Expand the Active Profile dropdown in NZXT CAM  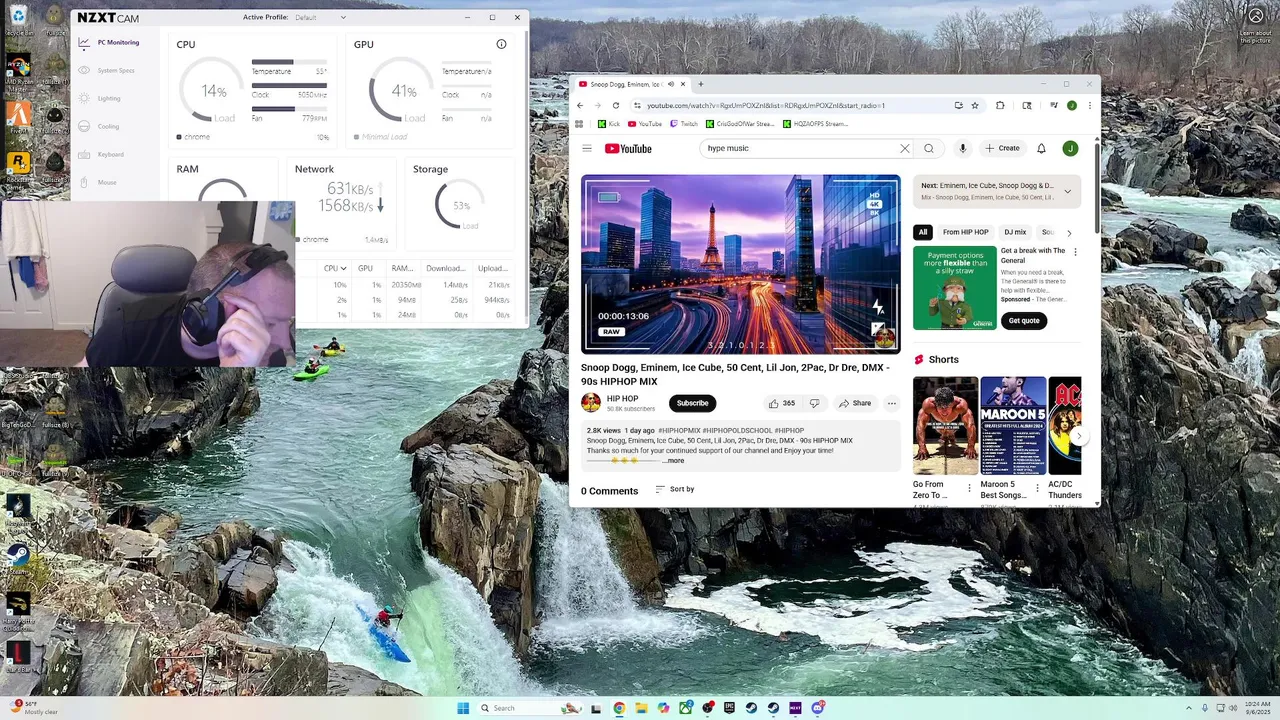coord(320,17)
